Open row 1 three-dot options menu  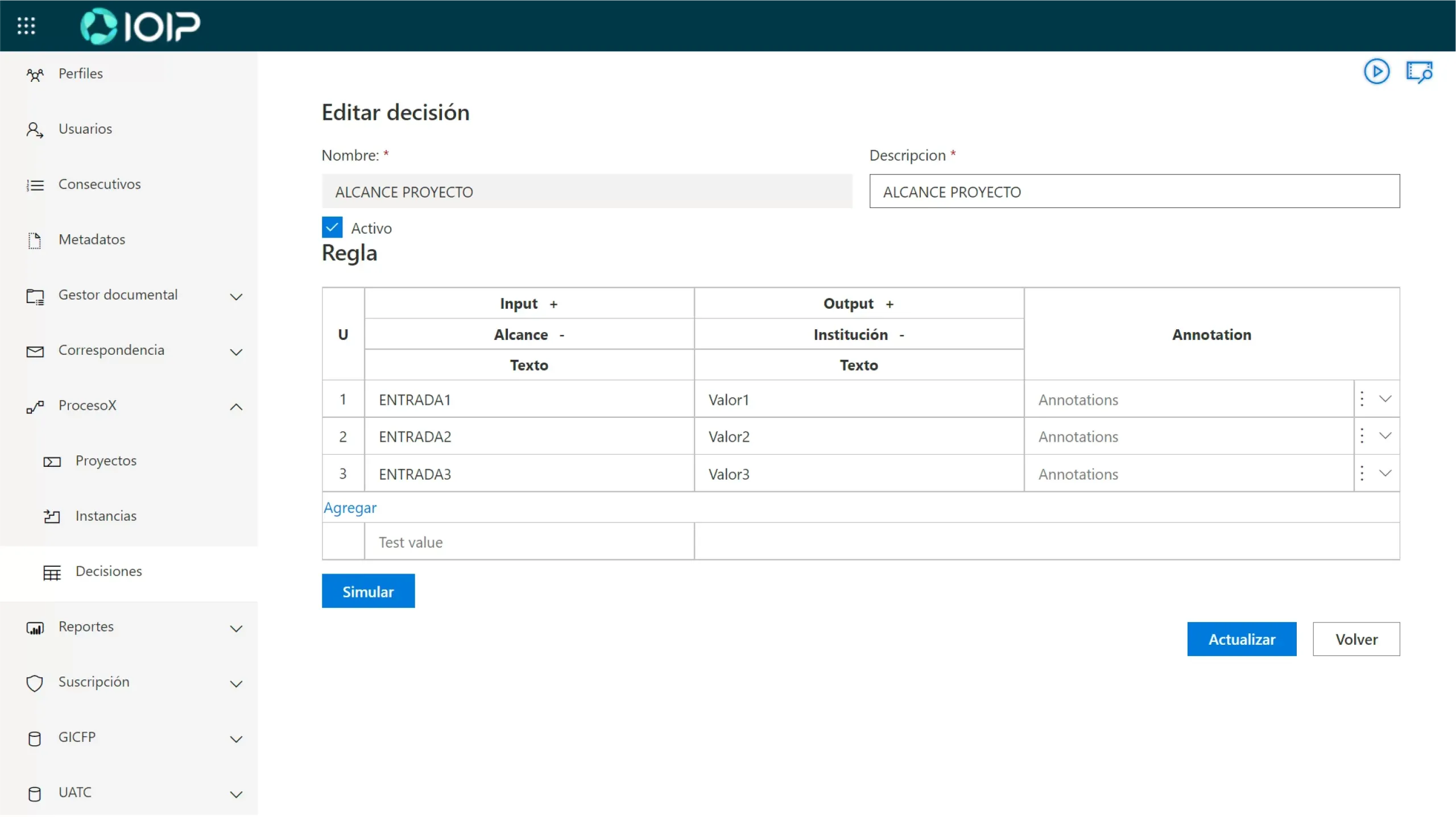tap(1362, 399)
